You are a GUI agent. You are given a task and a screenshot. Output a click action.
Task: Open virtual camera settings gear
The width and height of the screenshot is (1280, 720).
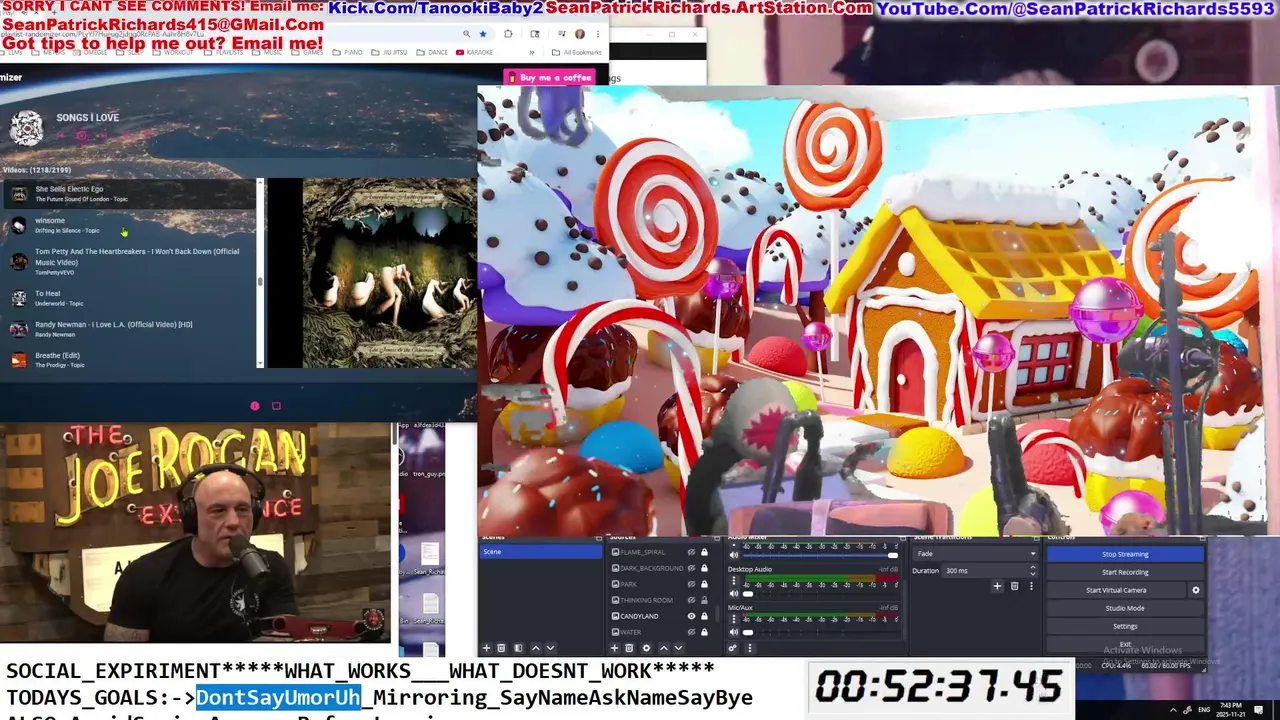click(1196, 590)
